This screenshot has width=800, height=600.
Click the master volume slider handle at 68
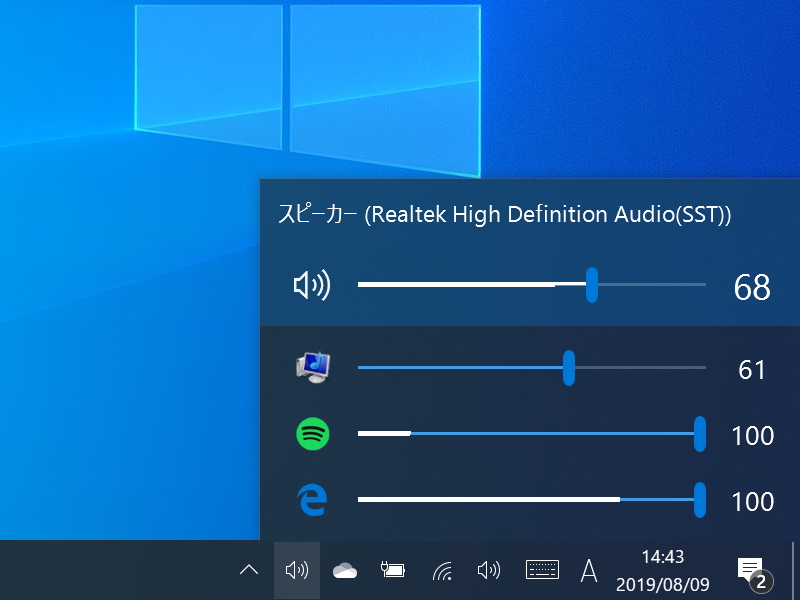pos(591,285)
